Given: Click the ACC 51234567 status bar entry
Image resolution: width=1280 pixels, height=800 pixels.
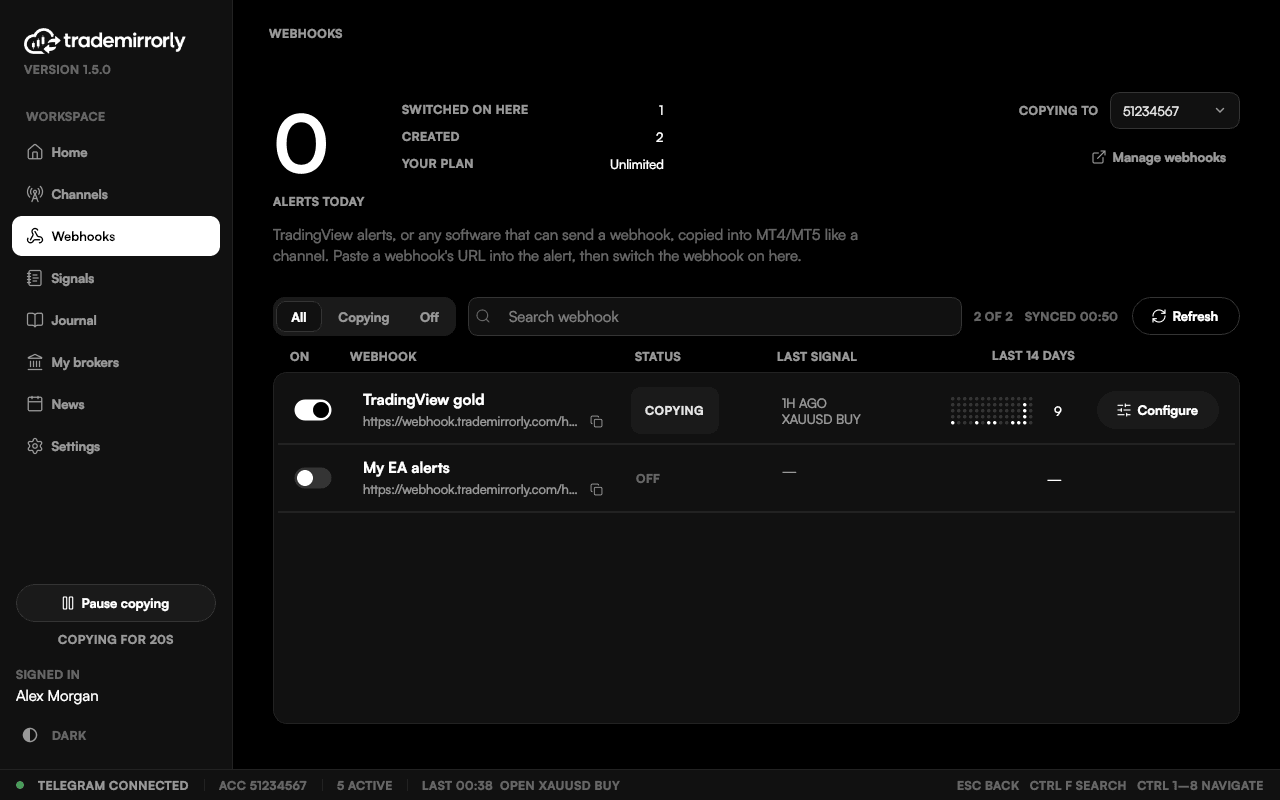Looking at the screenshot, I should [x=263, y=785].
